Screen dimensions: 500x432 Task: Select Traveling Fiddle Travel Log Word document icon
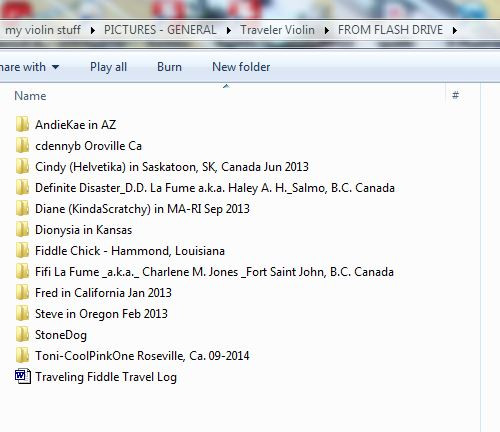coord(23,376)
